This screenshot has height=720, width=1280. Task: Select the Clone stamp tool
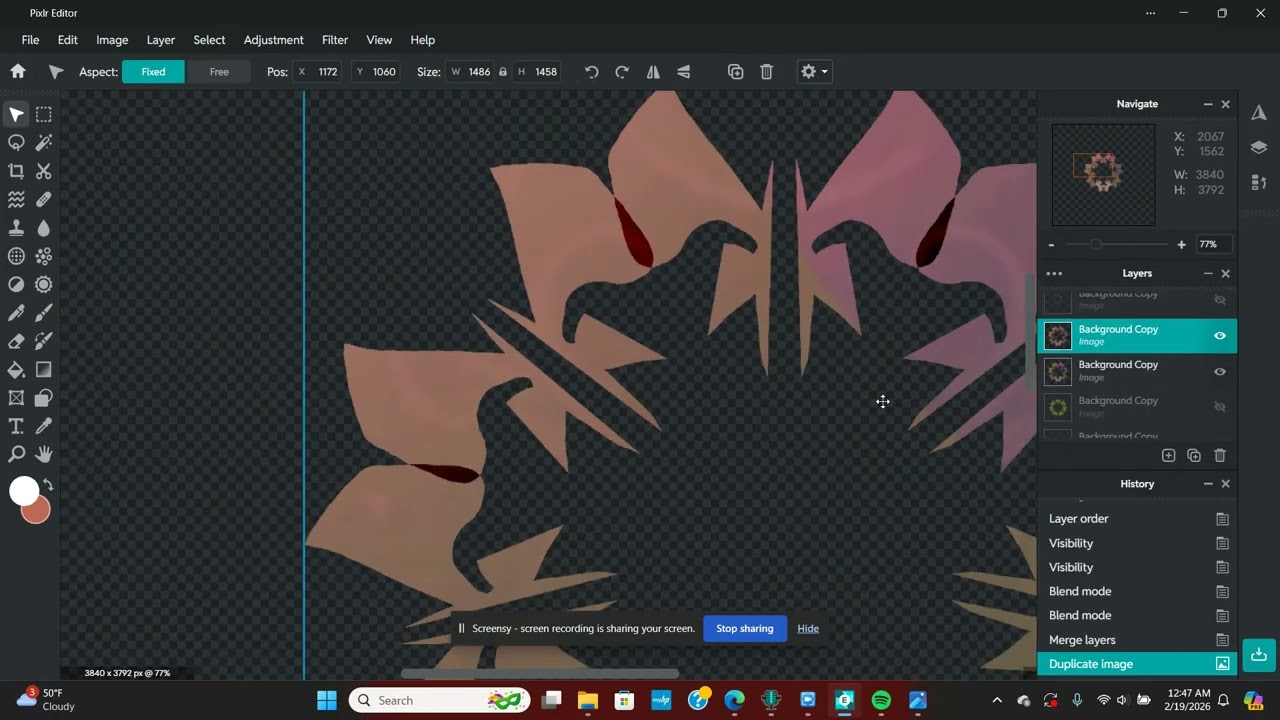(16, 228)
